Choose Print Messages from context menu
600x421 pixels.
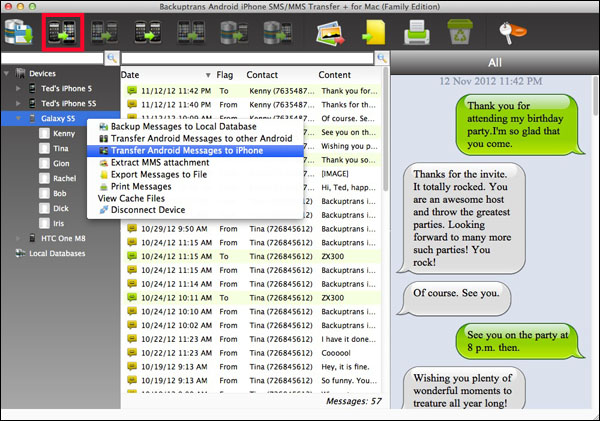[x=195, y=186]
